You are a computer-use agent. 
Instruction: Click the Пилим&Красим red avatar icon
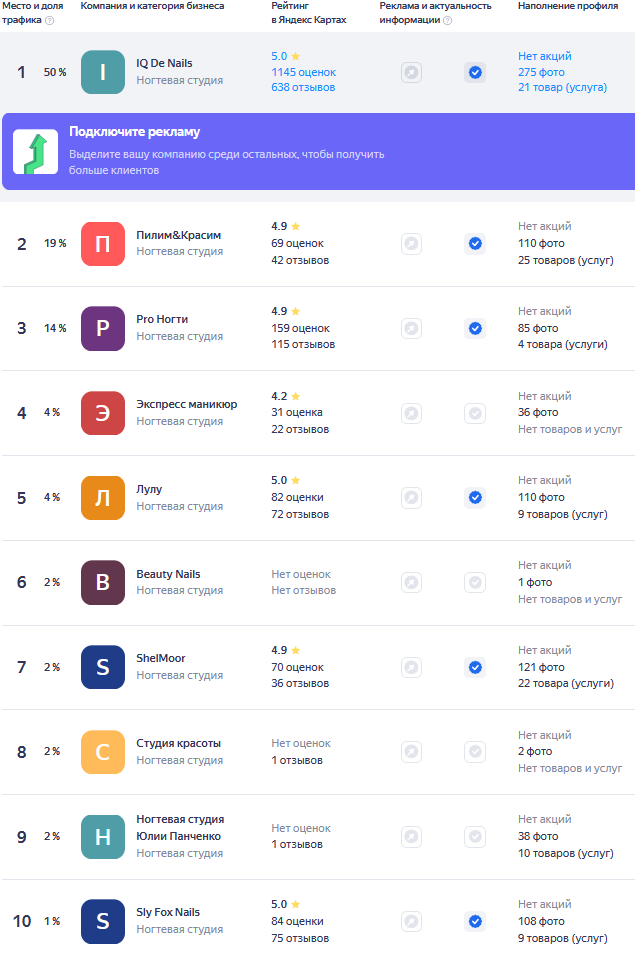103,244
